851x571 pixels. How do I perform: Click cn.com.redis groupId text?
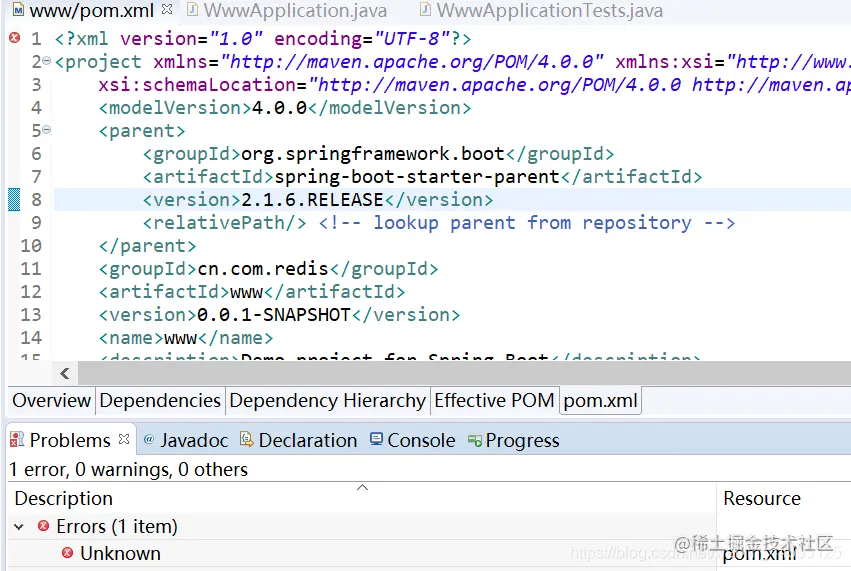[x=263, y=269]
